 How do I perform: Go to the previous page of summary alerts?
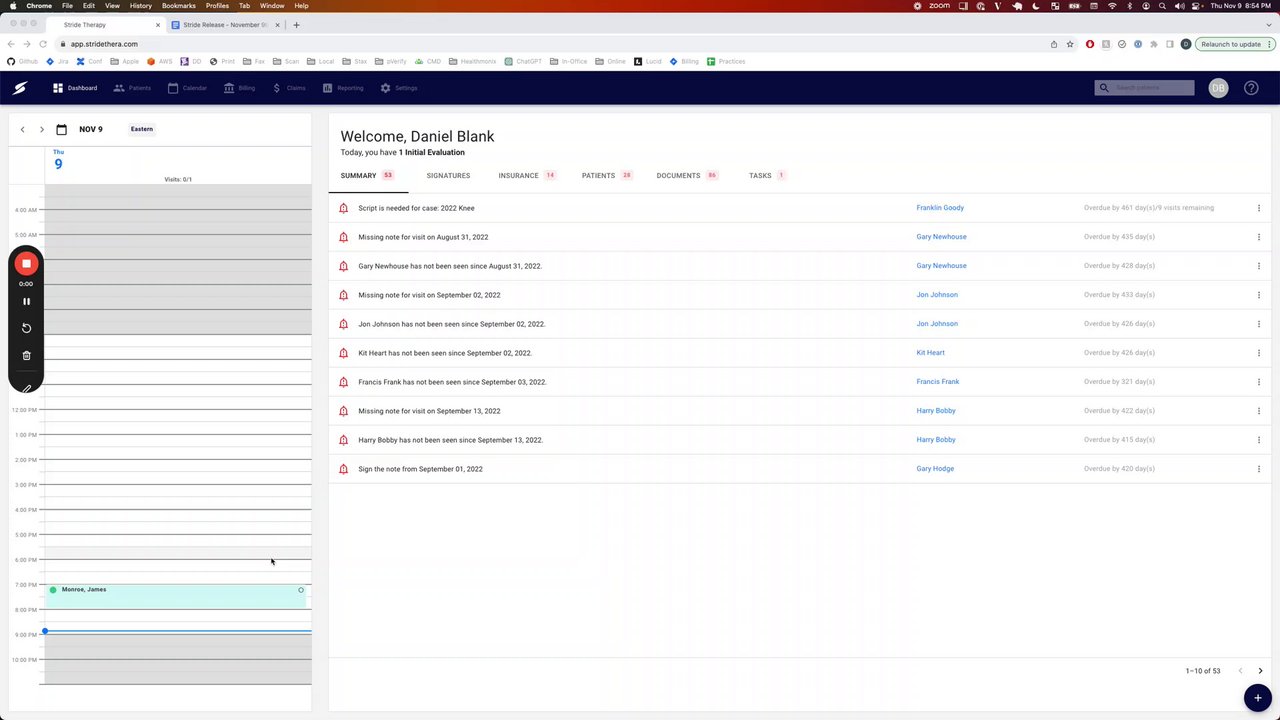(x=1240, y=671)
